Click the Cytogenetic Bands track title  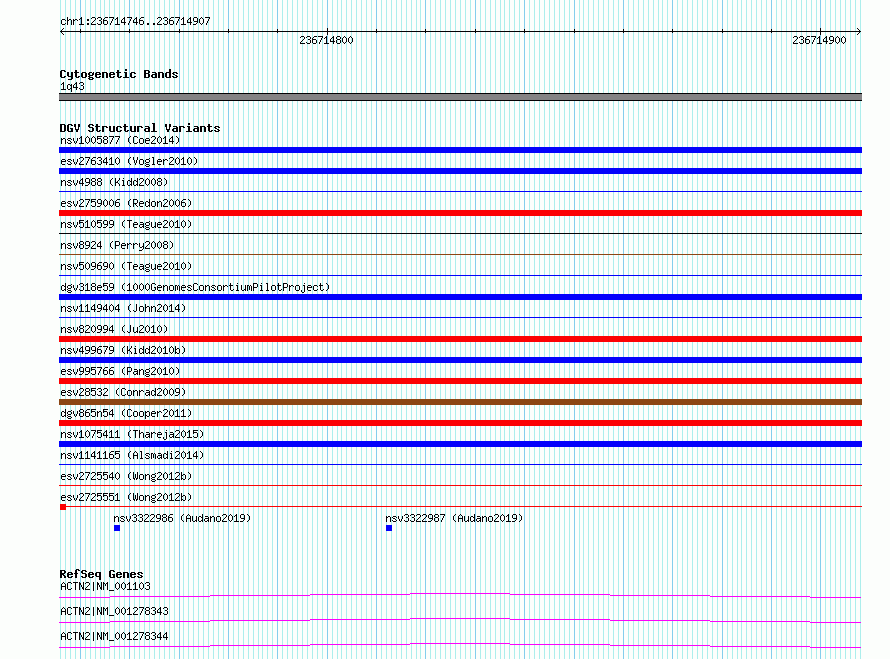[x=119, y=74]
